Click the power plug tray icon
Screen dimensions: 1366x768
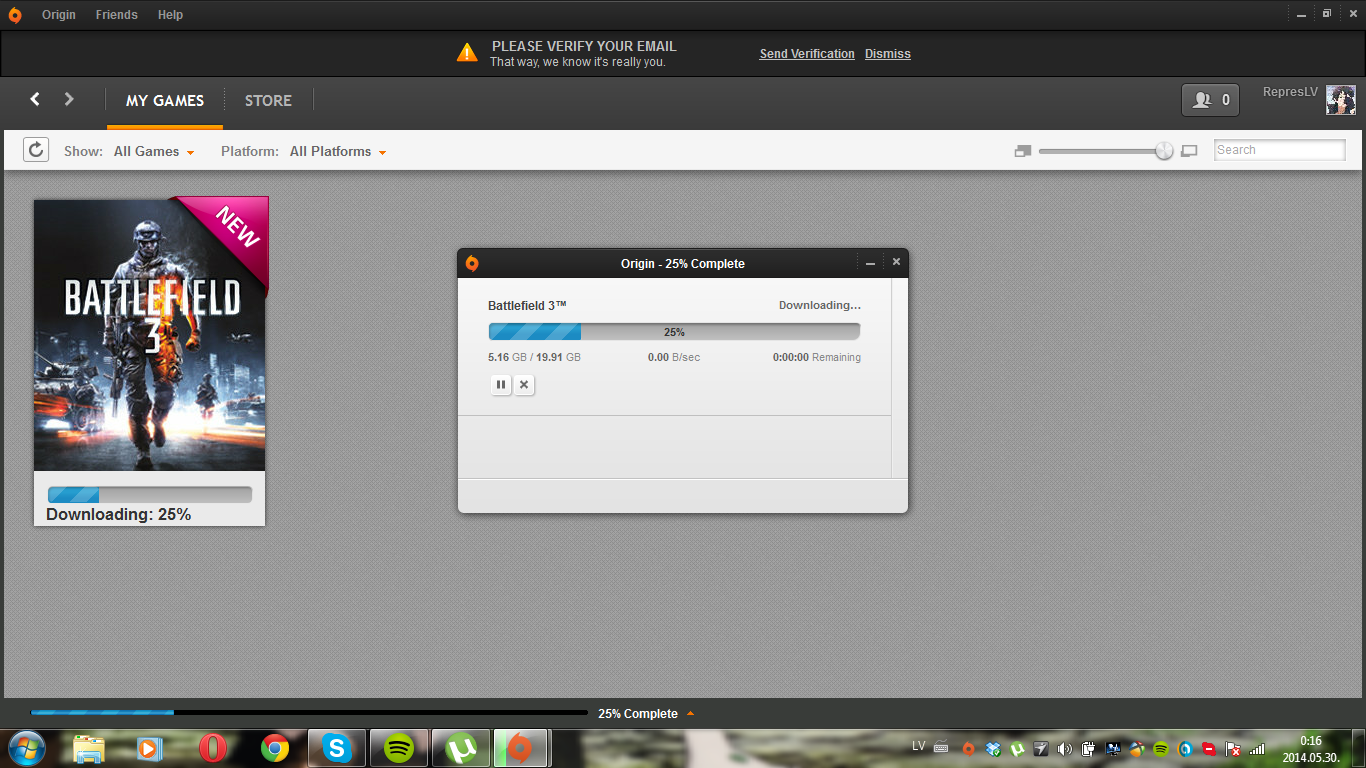(x=1089, y=748)
